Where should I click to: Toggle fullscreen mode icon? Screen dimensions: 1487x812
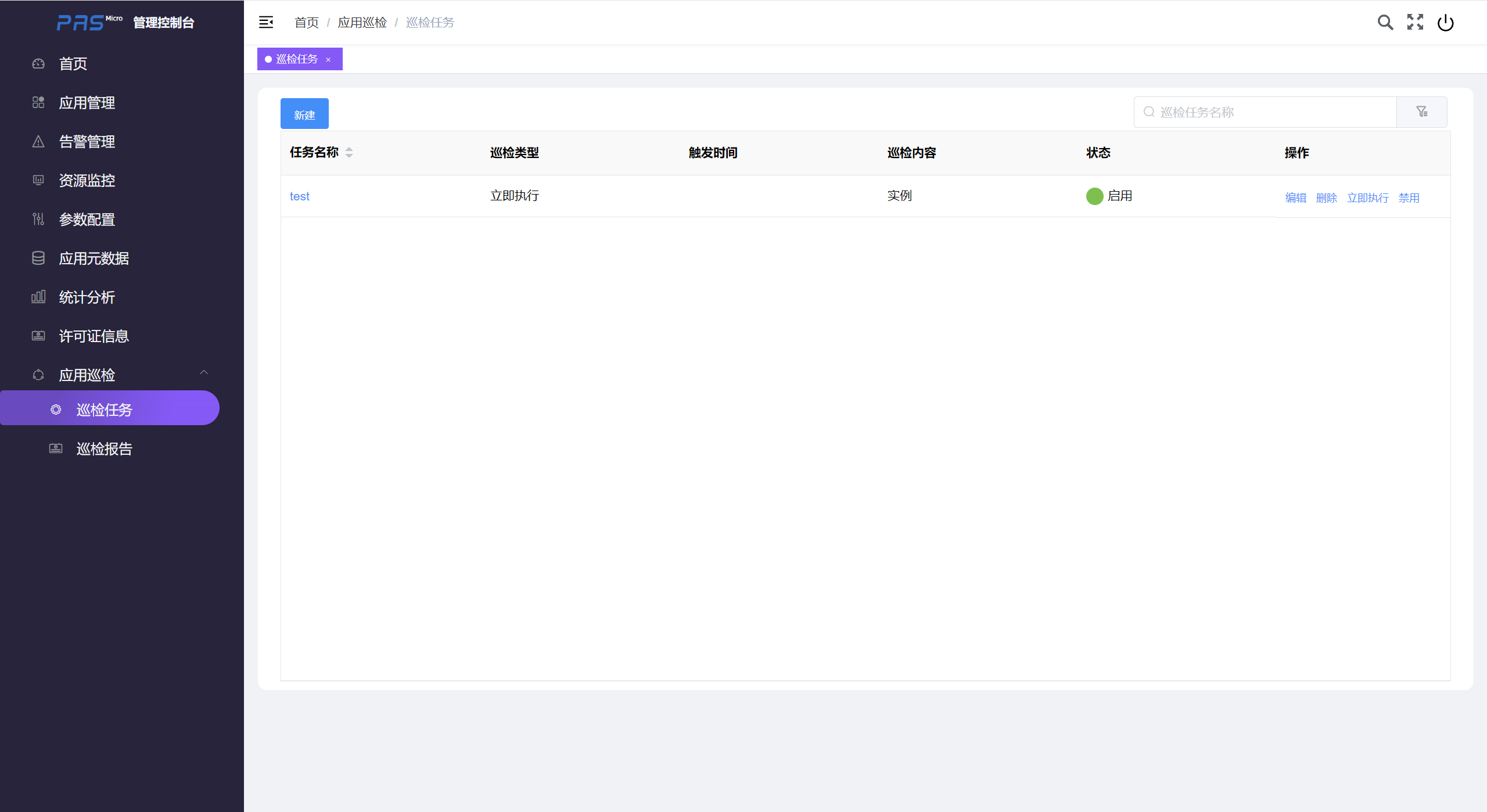(1415, 22)
